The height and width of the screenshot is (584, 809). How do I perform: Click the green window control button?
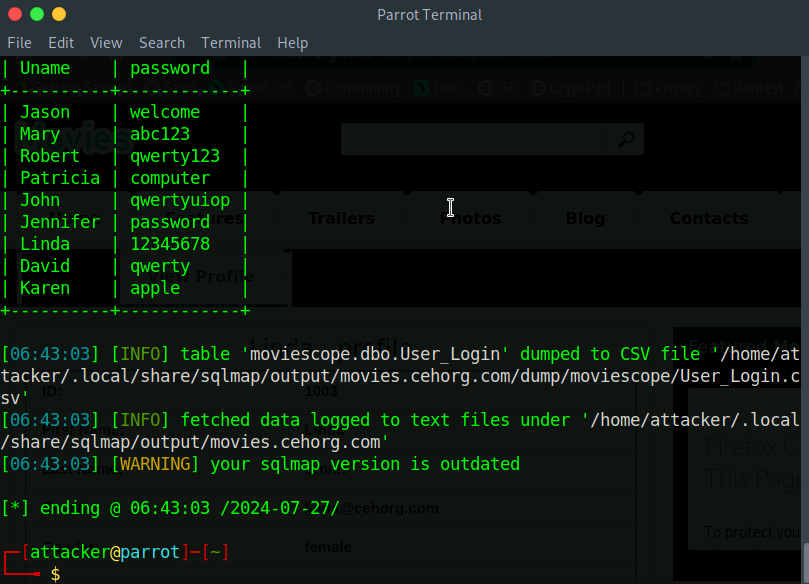tap(37, 14)
